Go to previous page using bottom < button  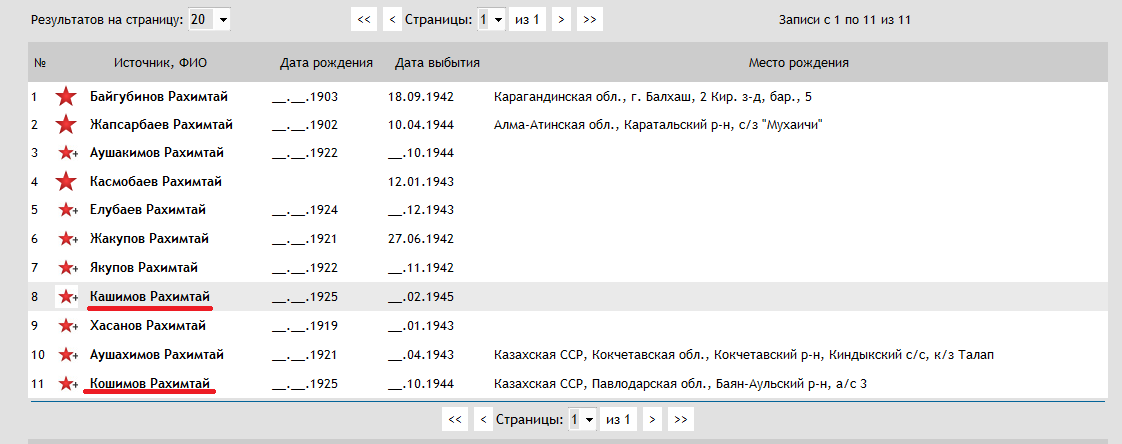(x=483, y=420)
